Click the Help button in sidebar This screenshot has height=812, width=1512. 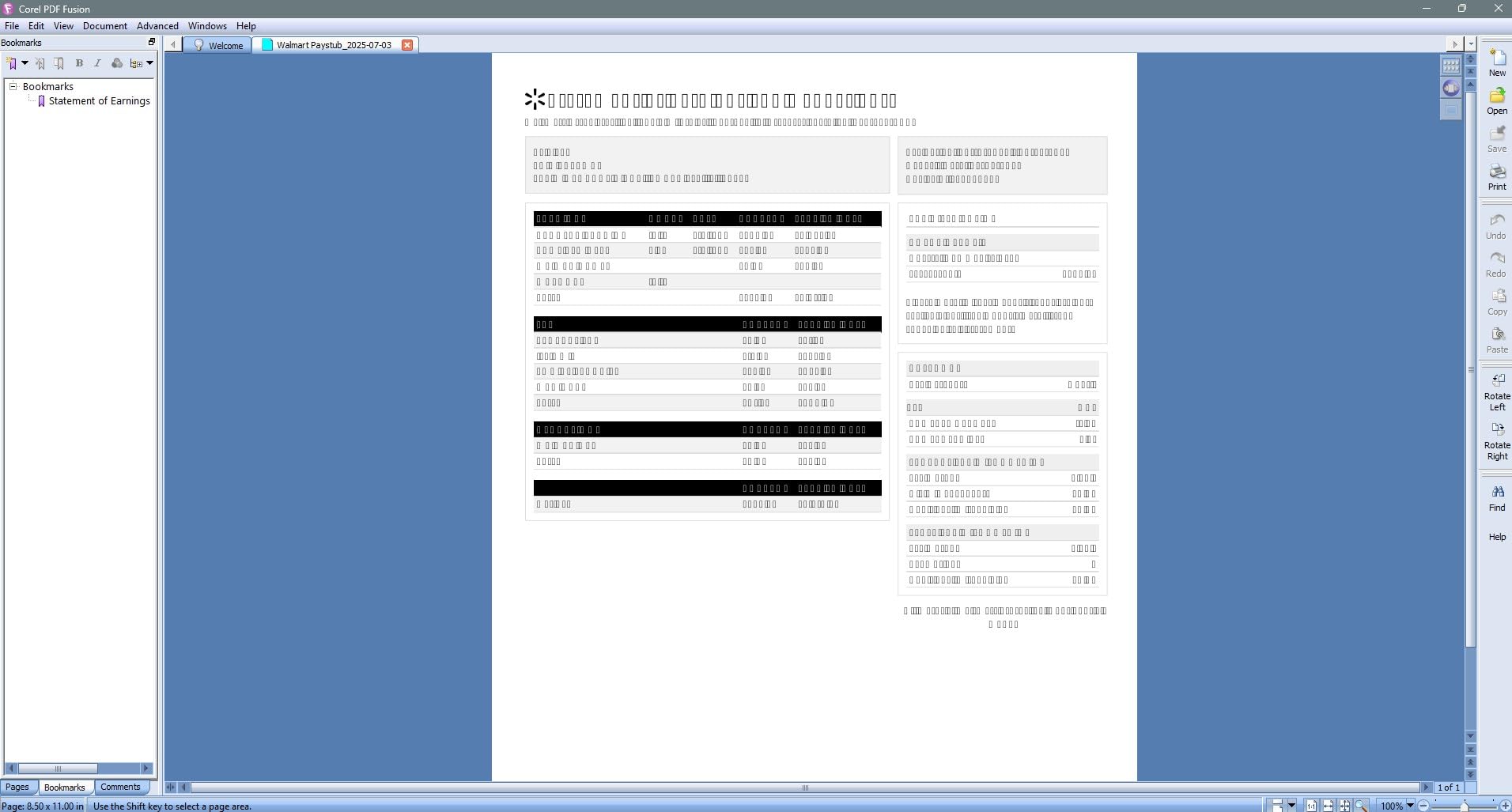tap(1497, 537)
